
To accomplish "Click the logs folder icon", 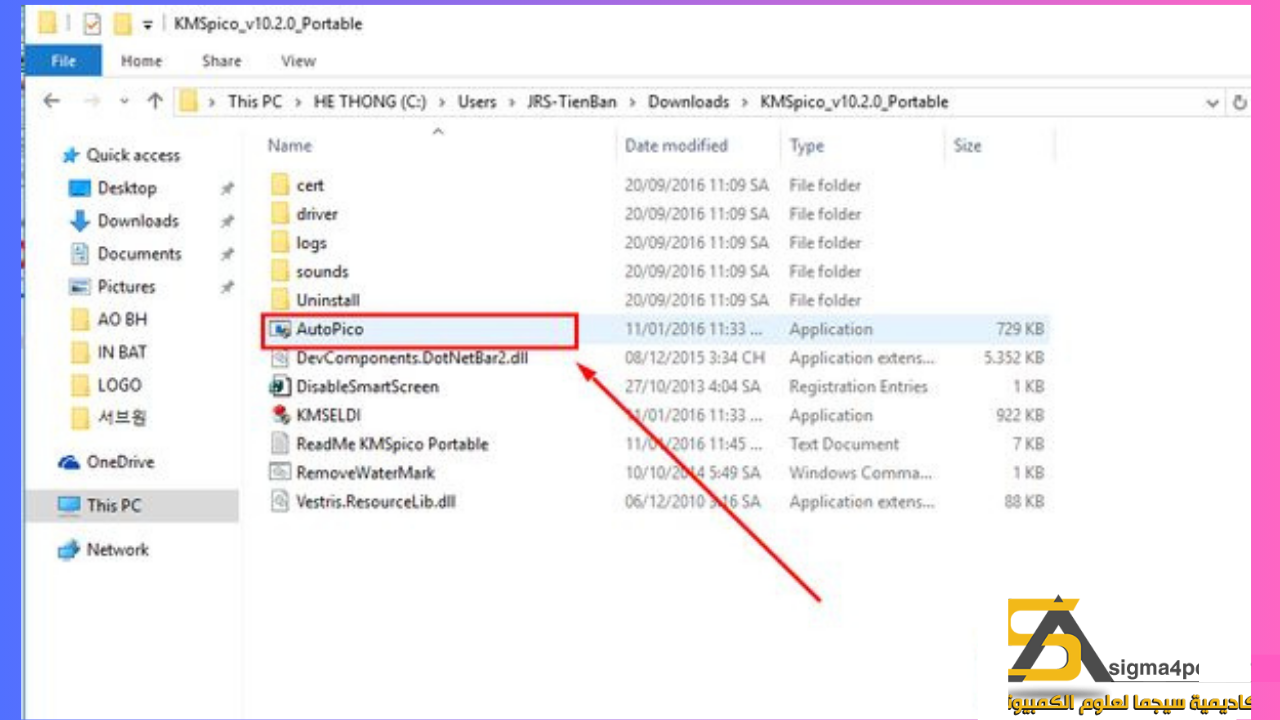I will [280, 243].
